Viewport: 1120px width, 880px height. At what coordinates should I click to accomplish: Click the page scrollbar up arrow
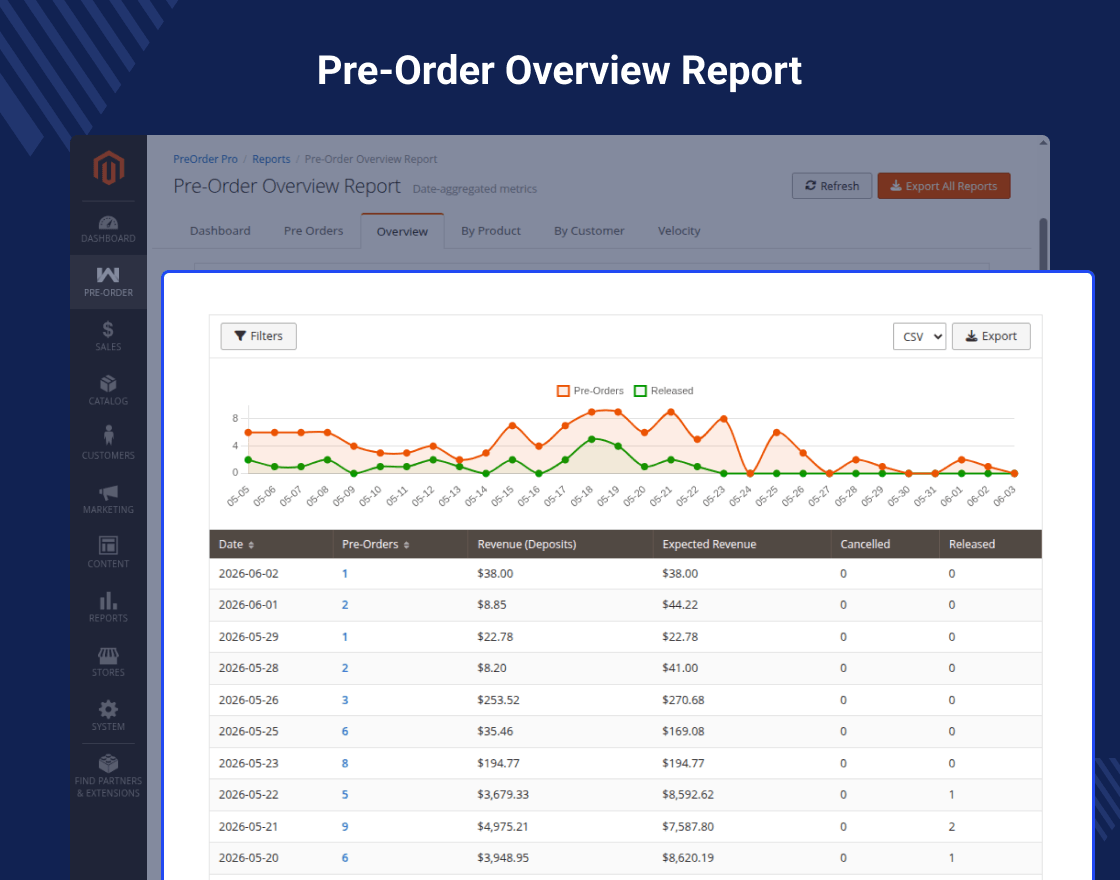1044,143
